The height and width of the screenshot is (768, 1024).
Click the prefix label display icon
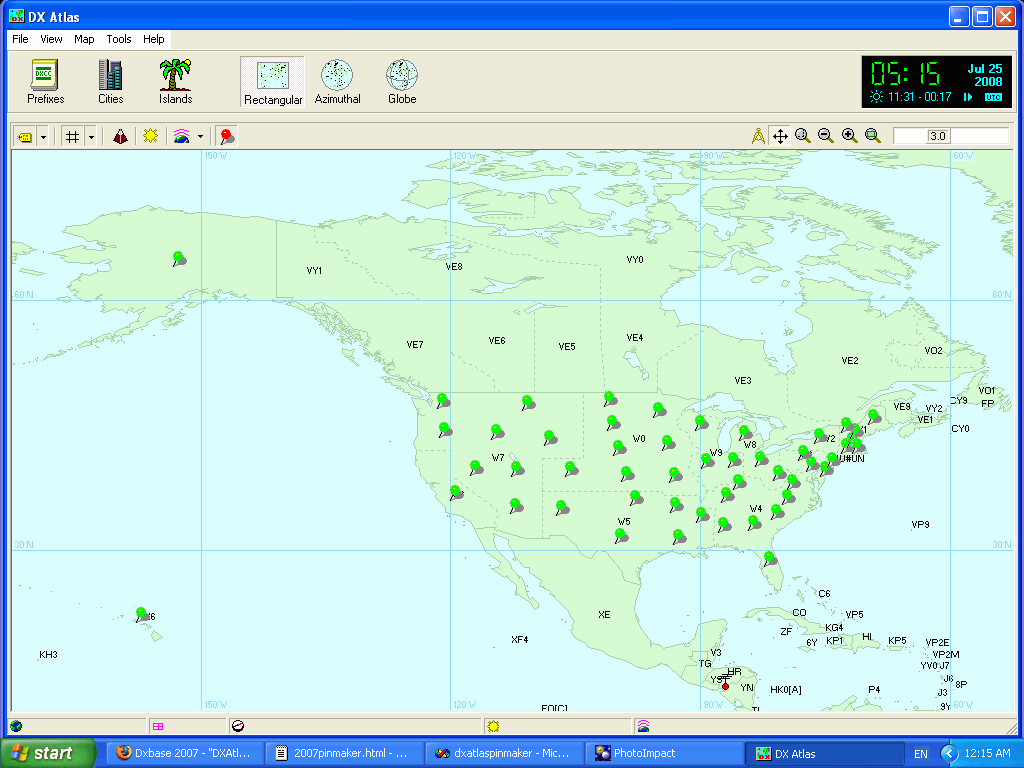click(x=26, y=136)
